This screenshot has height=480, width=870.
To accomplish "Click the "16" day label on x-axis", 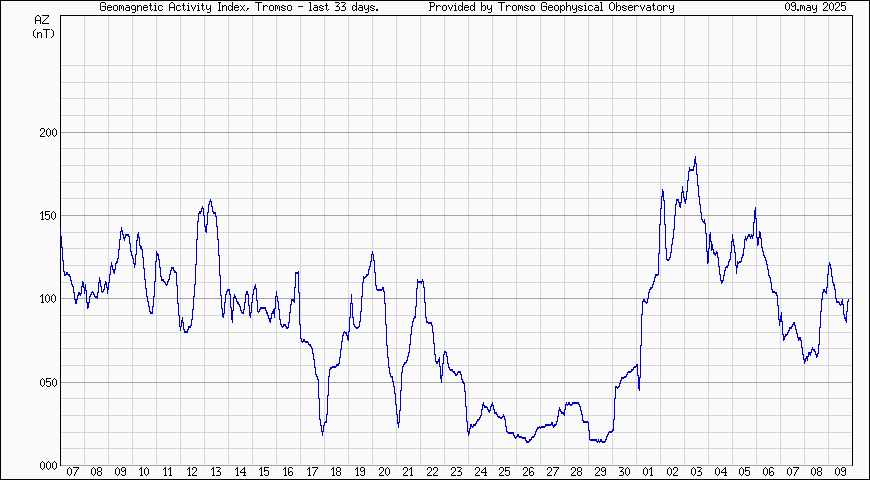I will tap(288, 472).
